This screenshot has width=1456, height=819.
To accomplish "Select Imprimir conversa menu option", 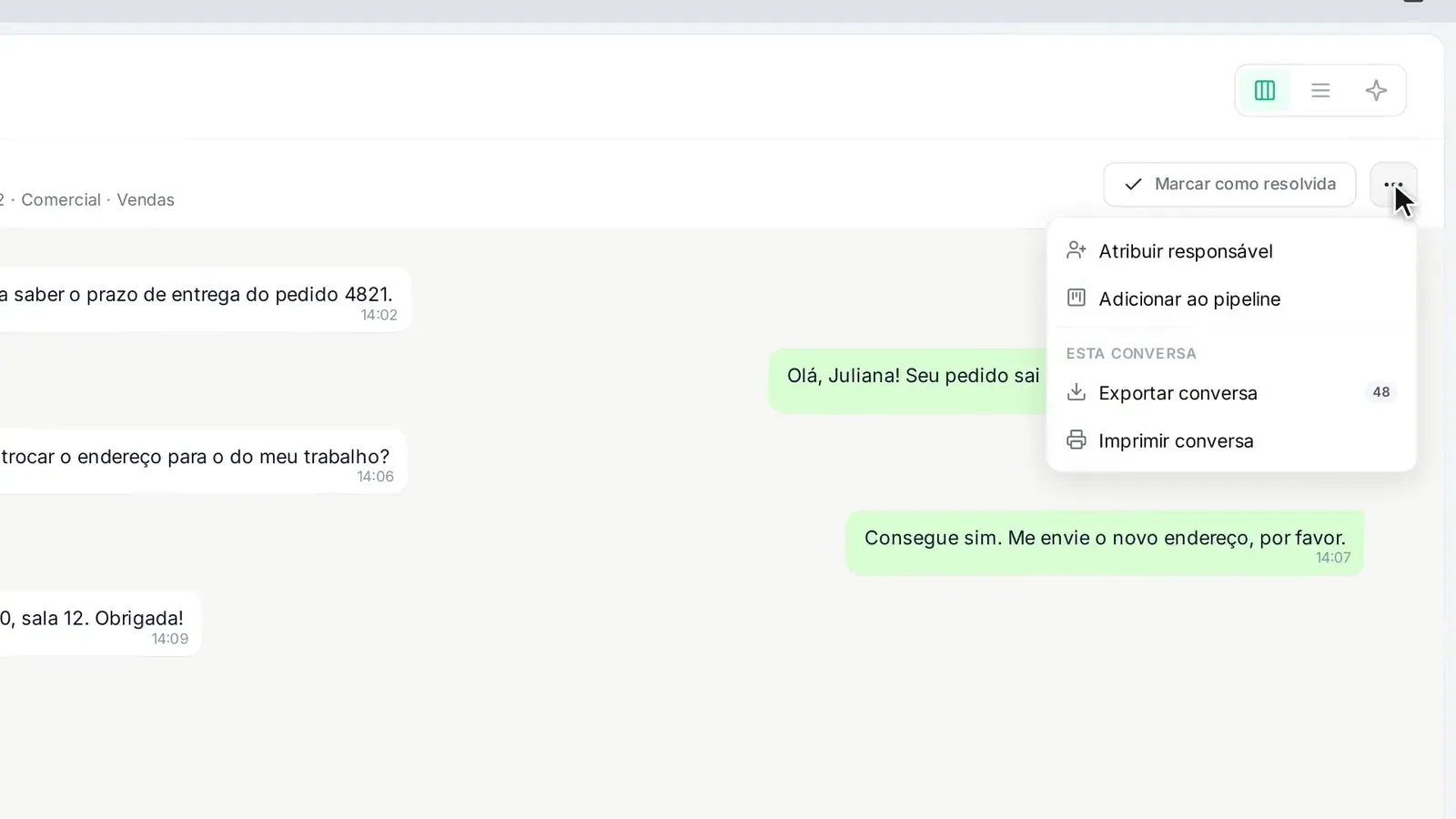I will pyautogui.click(x=1231, y=440).
